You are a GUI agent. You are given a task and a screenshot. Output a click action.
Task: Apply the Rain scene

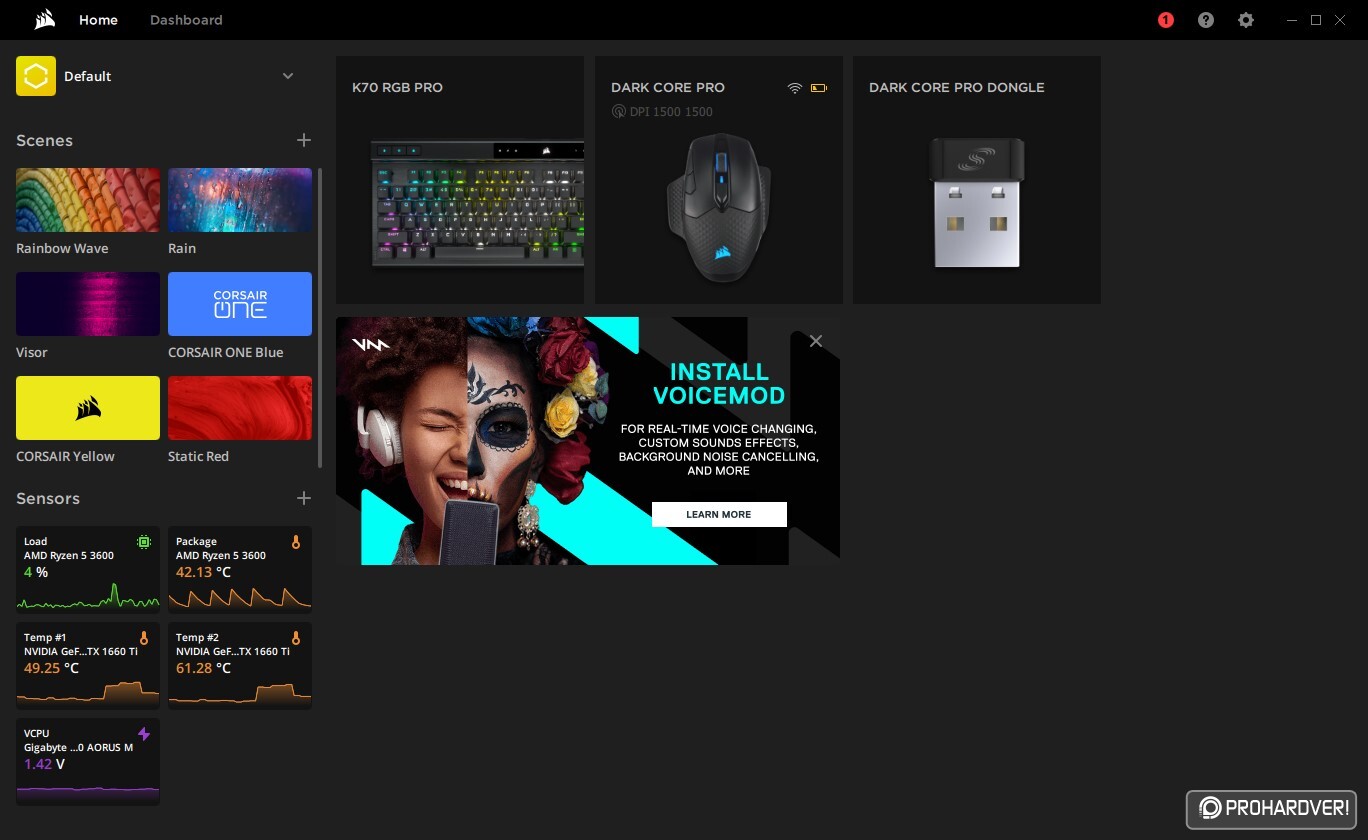coord(240,200)
